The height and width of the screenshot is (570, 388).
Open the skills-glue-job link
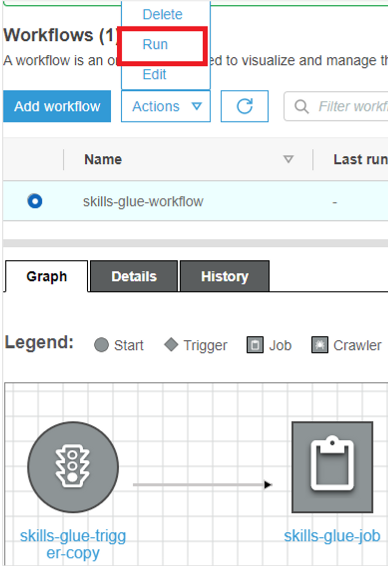pos(332,536)
